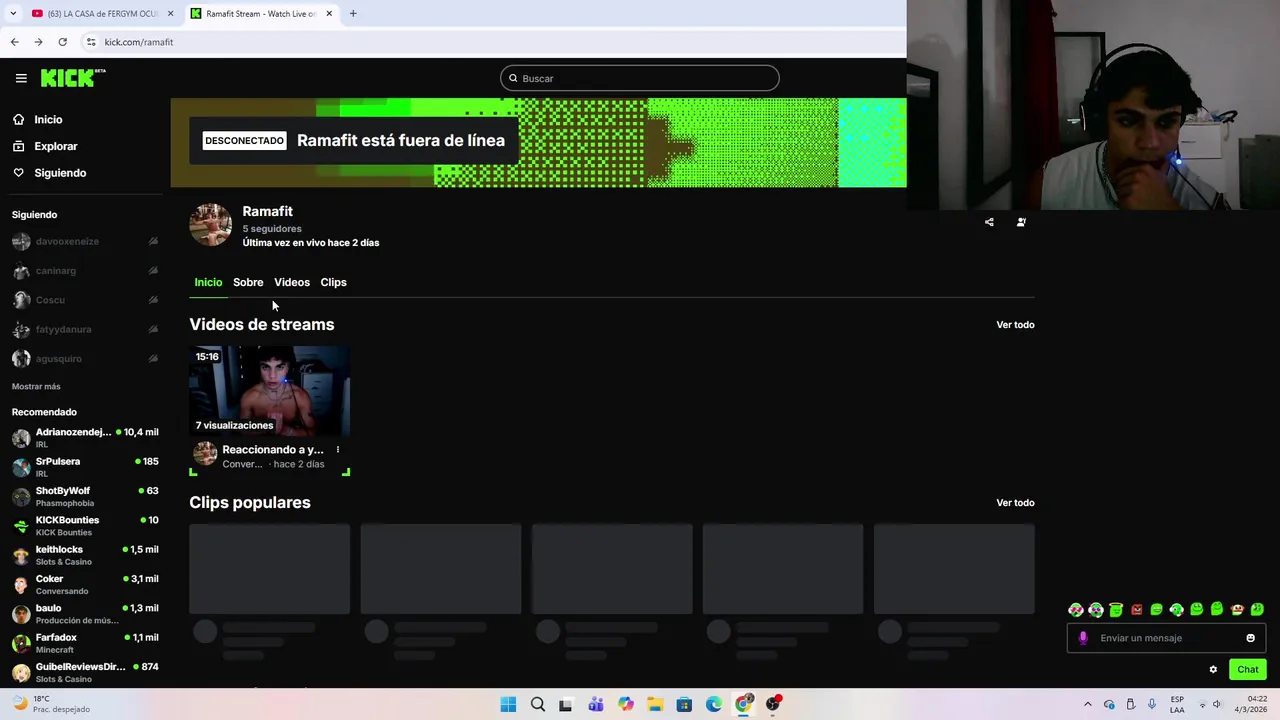Open a new browser tab
This screenshot has width=1280, height=720.
coord(353,14)
